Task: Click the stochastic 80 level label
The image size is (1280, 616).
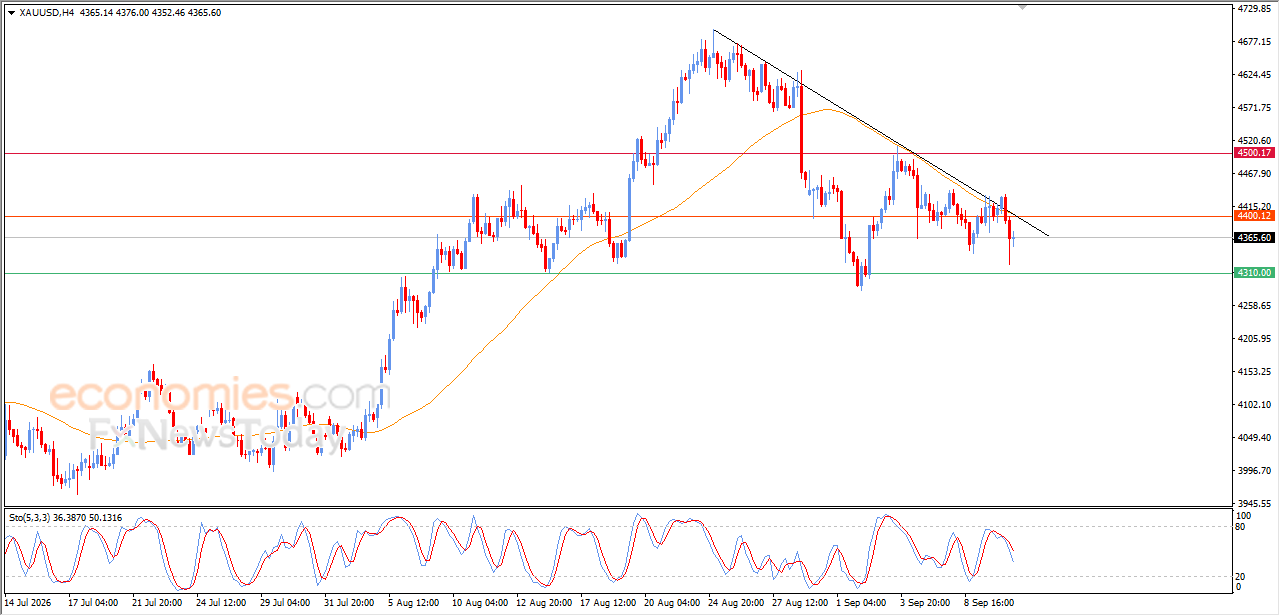Action: click(x=1242, y=526)
